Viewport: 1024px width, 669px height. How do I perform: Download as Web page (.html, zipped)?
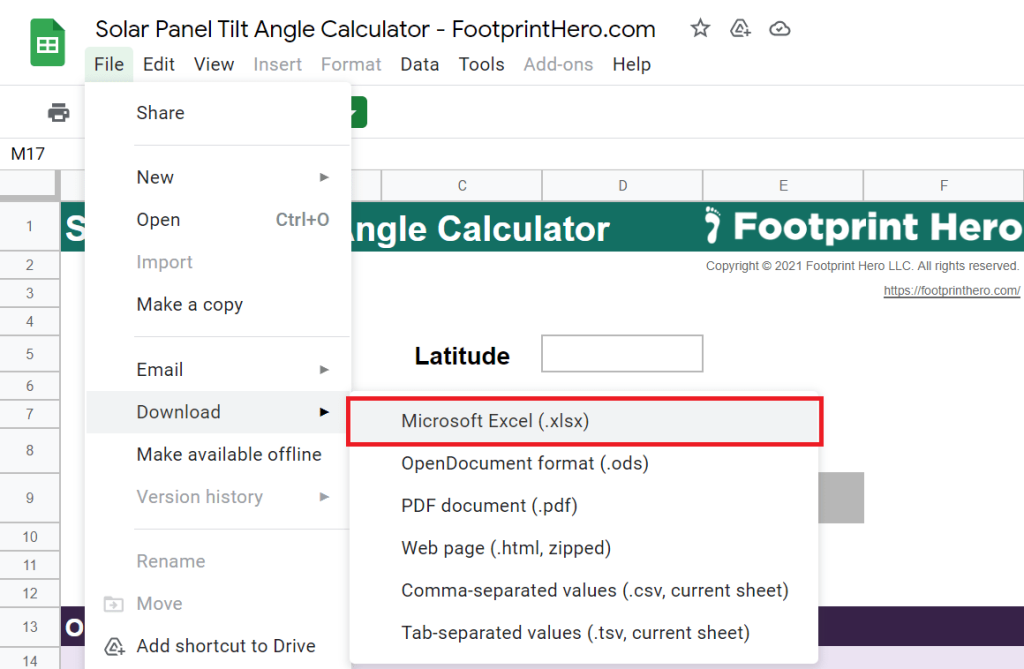click(583, 547)
